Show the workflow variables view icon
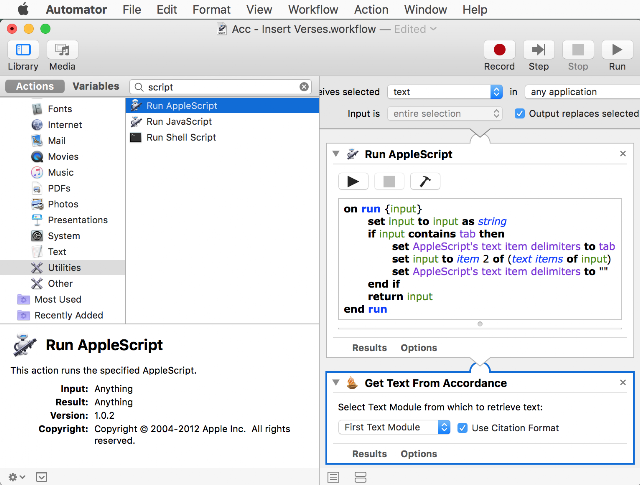The height and width of the screenshot is (485, 640). pyautogui.click(x=360, y=477)
